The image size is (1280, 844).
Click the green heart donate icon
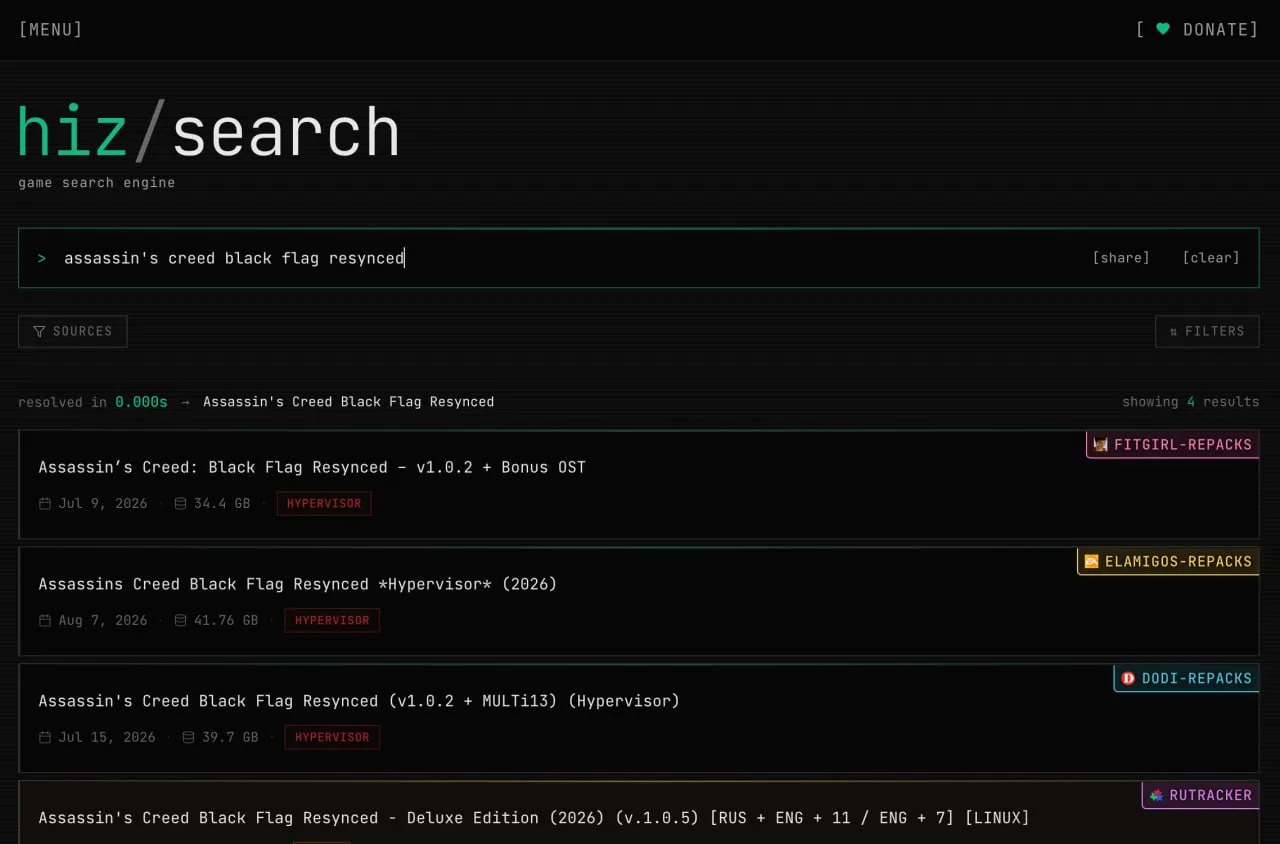tap(1163, 29)
